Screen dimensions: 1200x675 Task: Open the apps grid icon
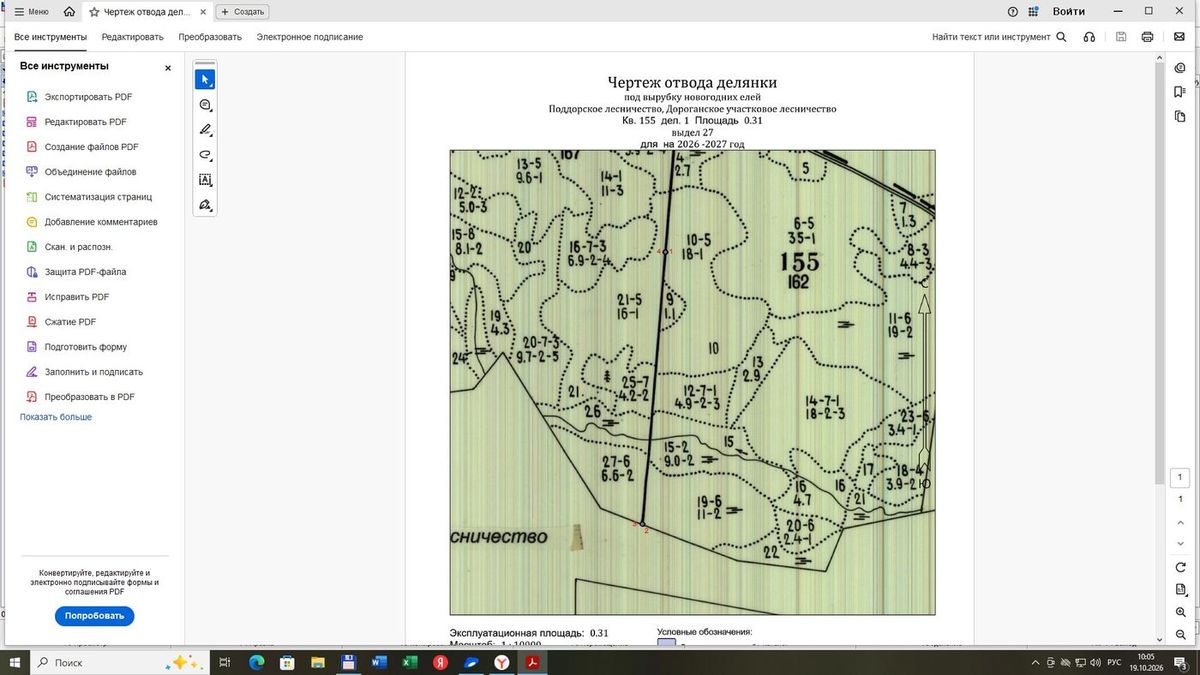click(x=1035, y=12)
